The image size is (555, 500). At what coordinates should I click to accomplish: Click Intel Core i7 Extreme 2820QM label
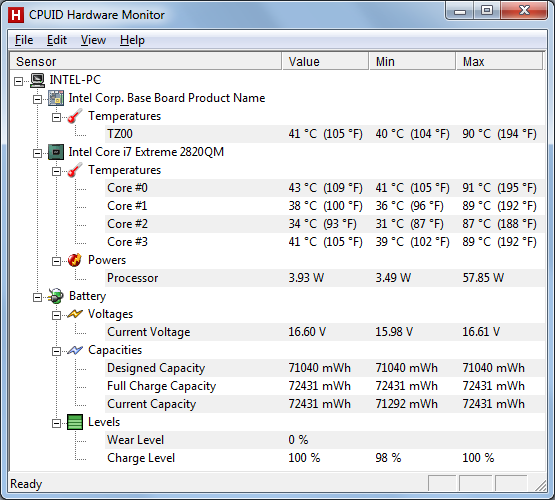click(x=146, y=152)
